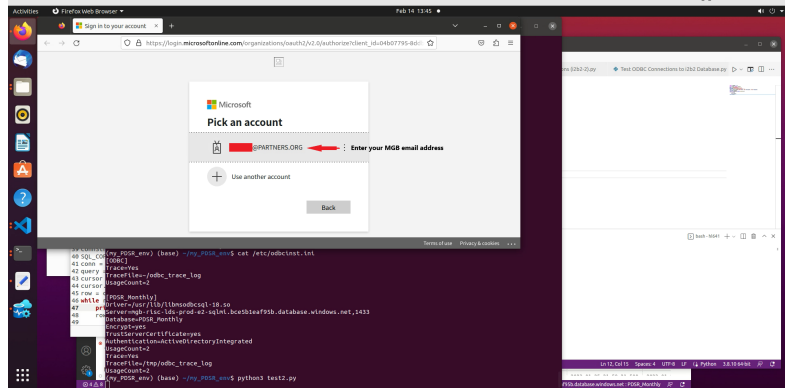
Task: Click the VS Code minimap preview
Action: pos(753,90)
